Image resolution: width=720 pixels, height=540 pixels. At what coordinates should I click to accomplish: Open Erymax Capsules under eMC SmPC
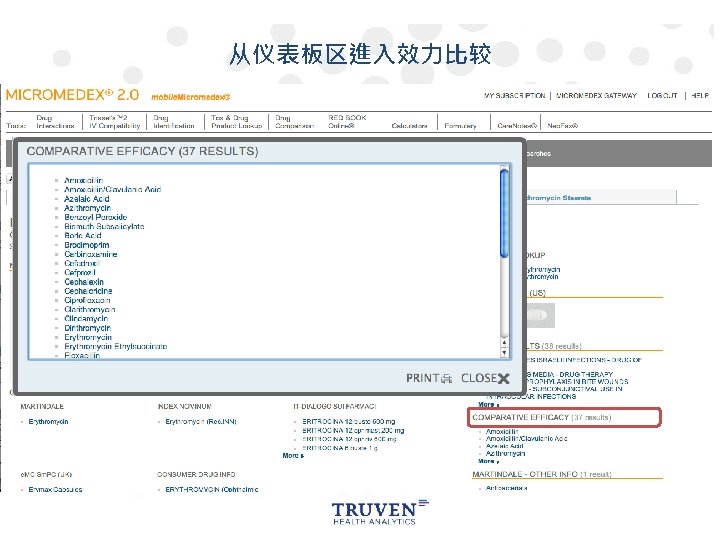(x=55, y=489)
